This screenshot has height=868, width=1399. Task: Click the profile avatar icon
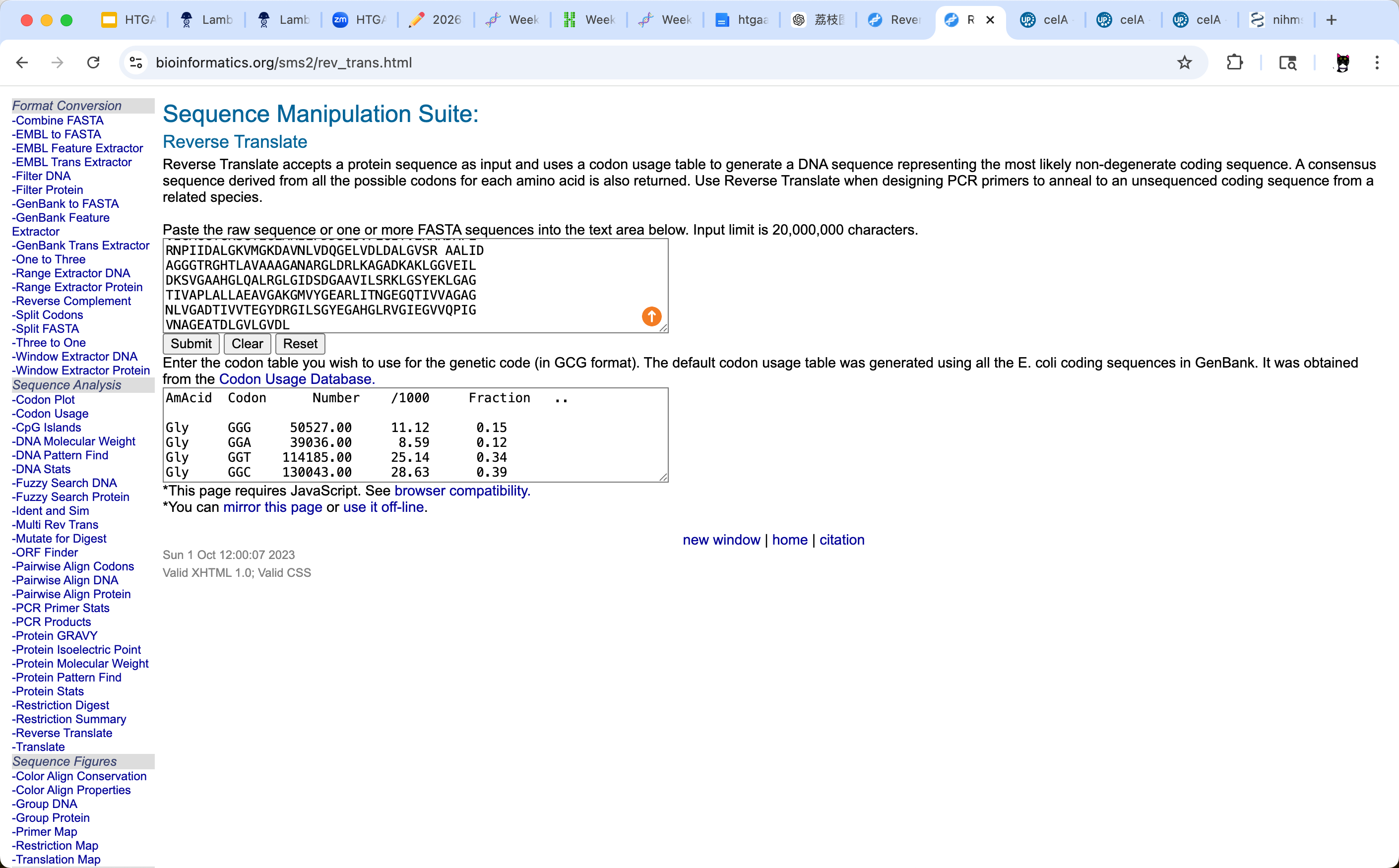click(1342, 62)
